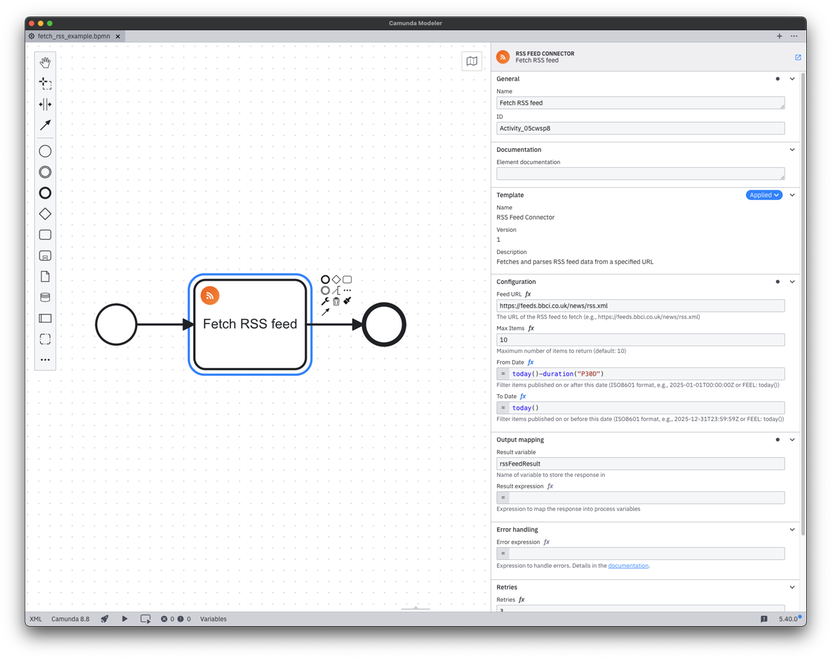Click the deploy rocket icon in the status bar
The width and height of the screenshot is (832, 660).
[104, 618]
